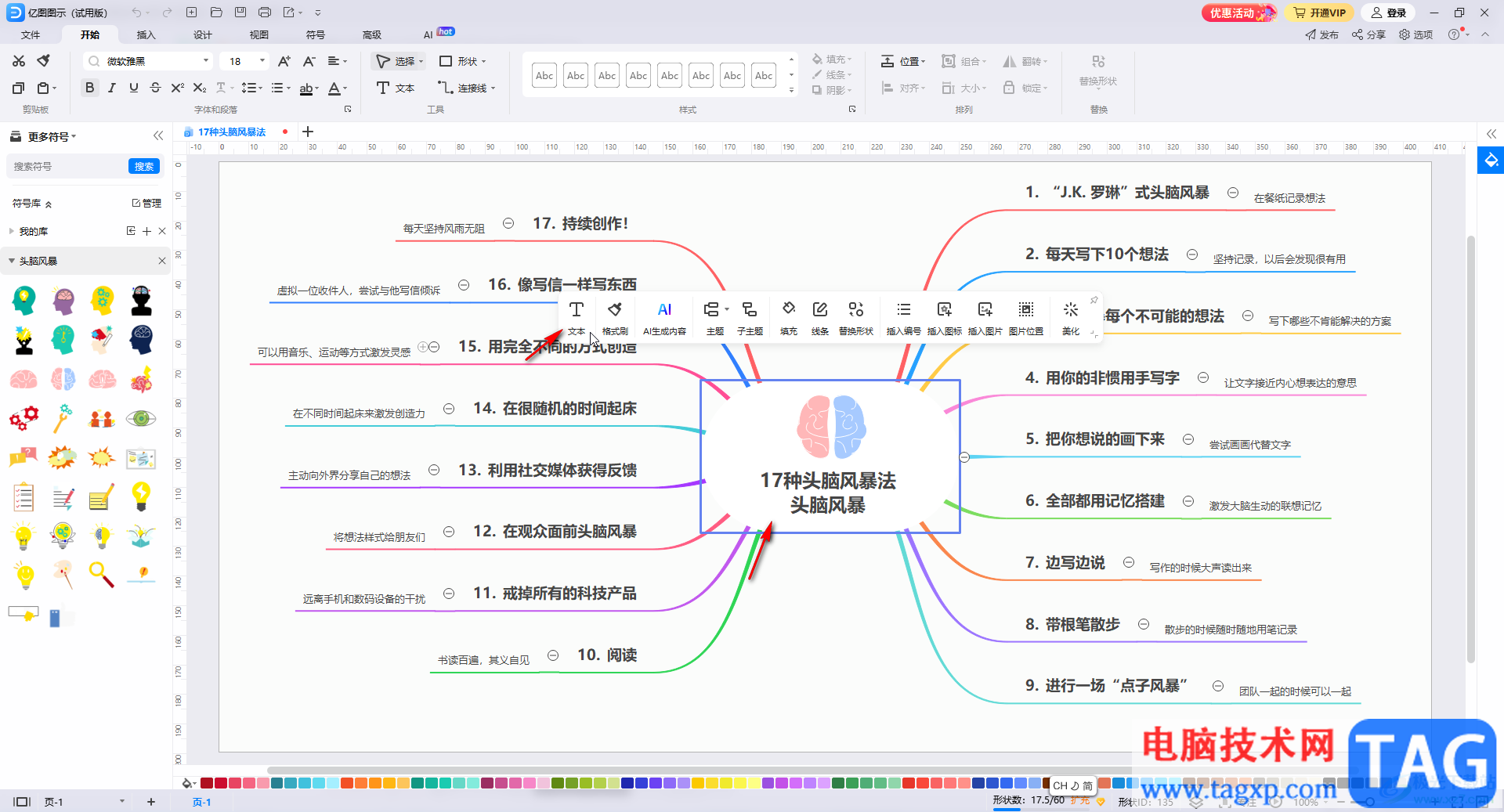
Task: Pick the first dark red color swatch
Action: (207, 783)
